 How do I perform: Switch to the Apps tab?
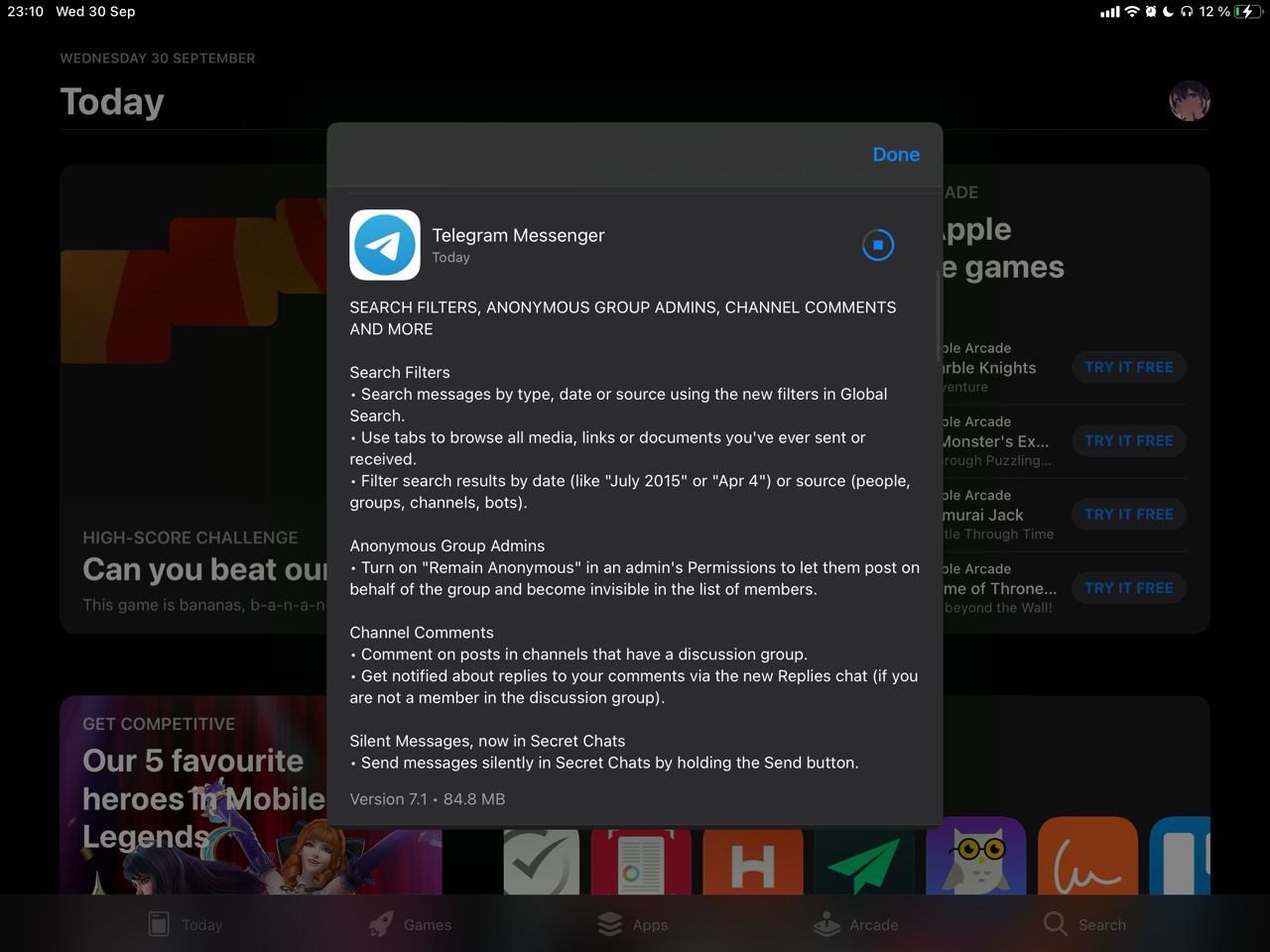632,924
